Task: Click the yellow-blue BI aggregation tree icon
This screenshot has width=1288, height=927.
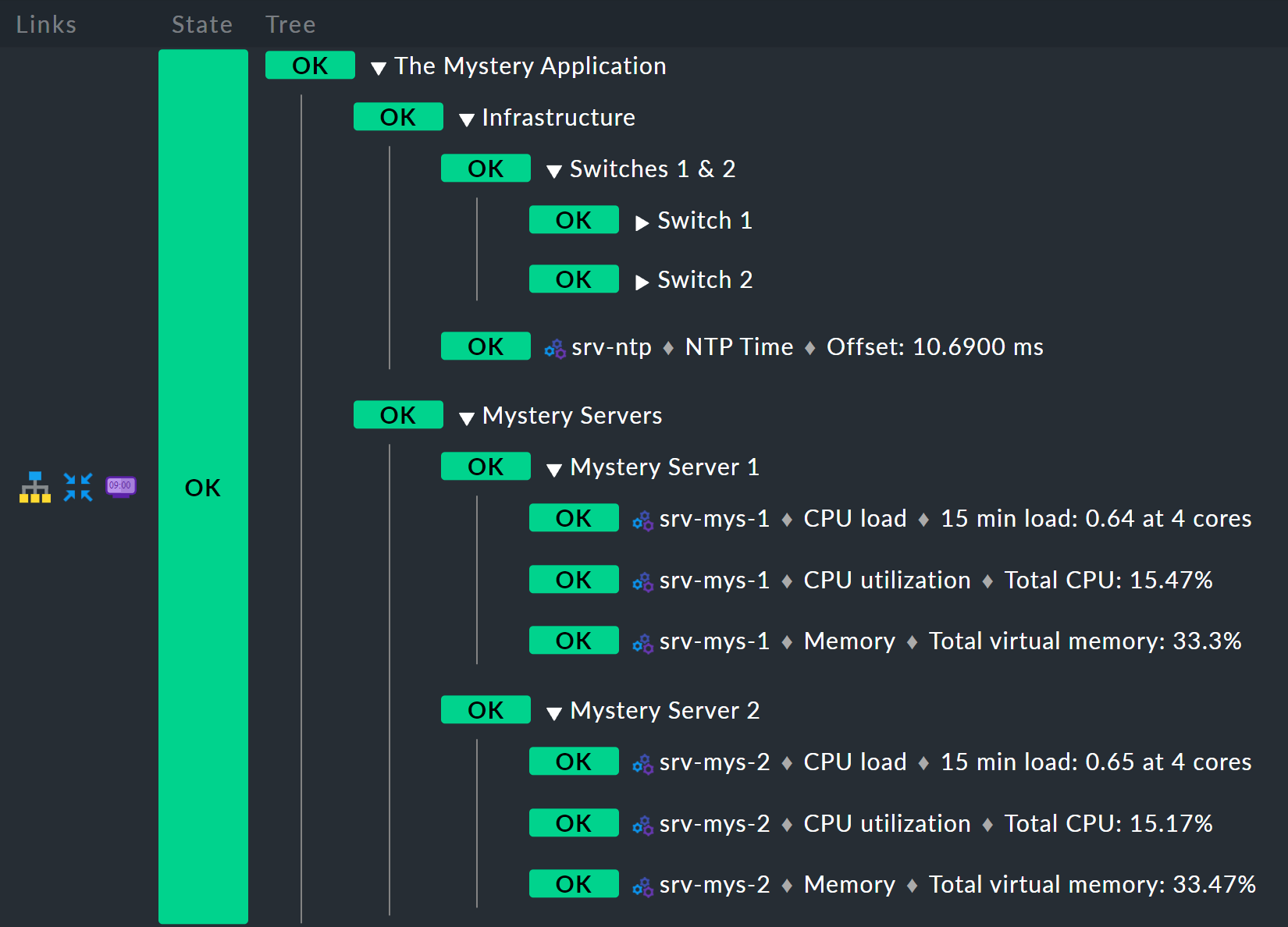Action: pos(35,487)
